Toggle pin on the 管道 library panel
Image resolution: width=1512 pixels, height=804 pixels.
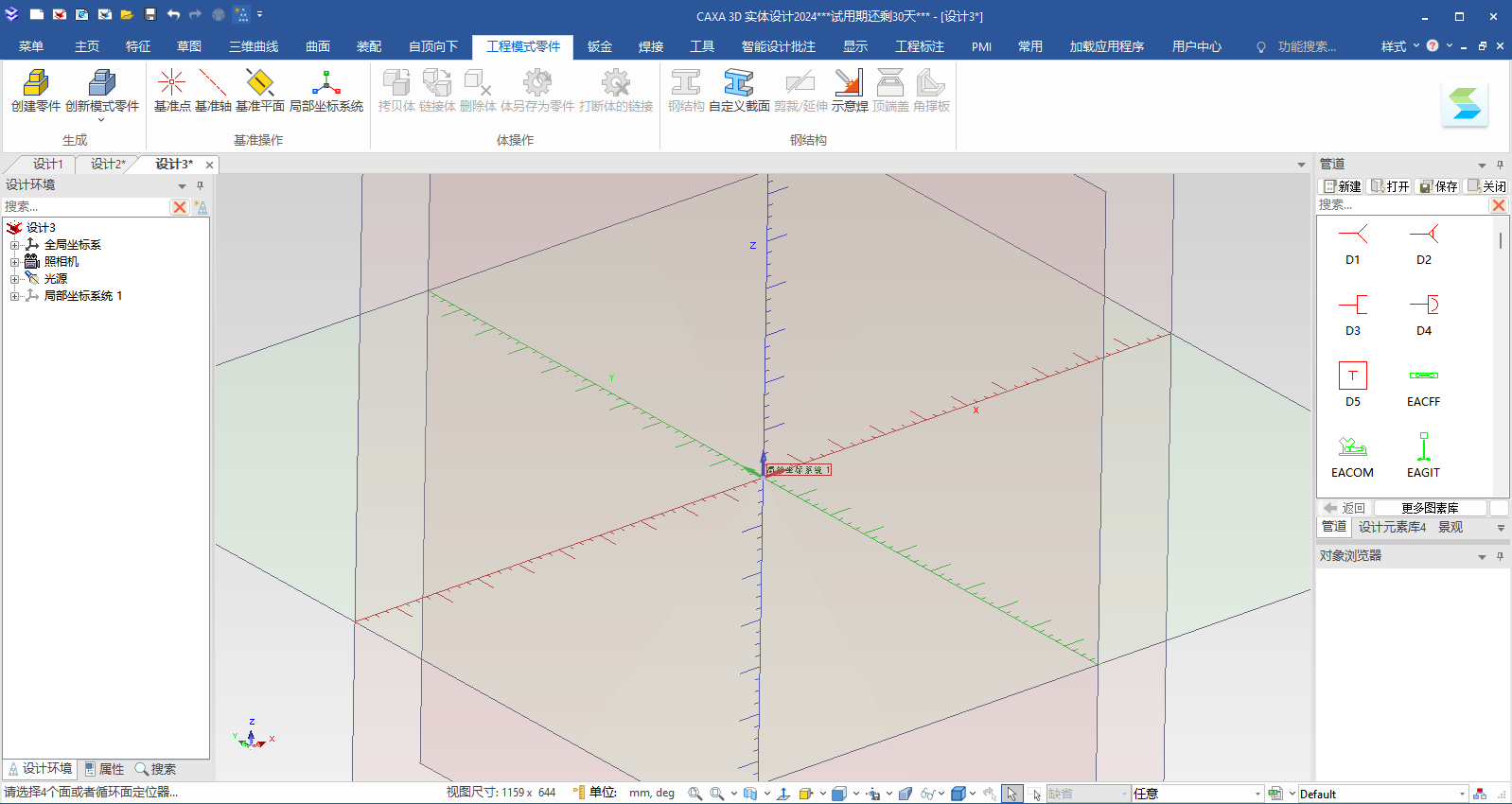point(1500,165)
